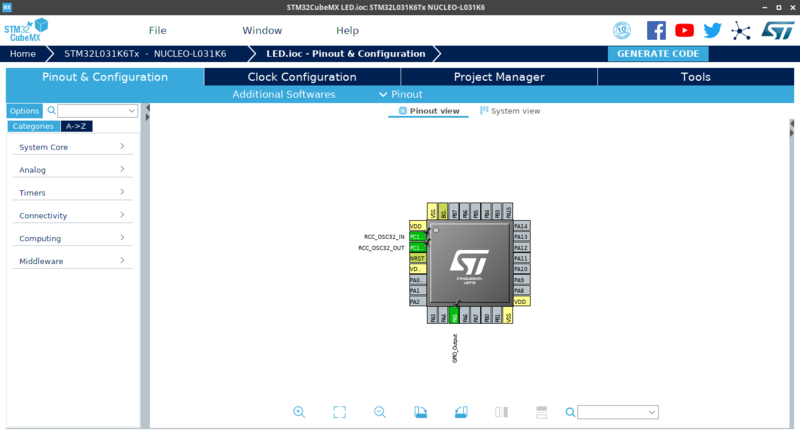Click the GENERATE CODE button
Image resolution: width=800 pixels, height=435 pixels.
[x=657, y=53]
